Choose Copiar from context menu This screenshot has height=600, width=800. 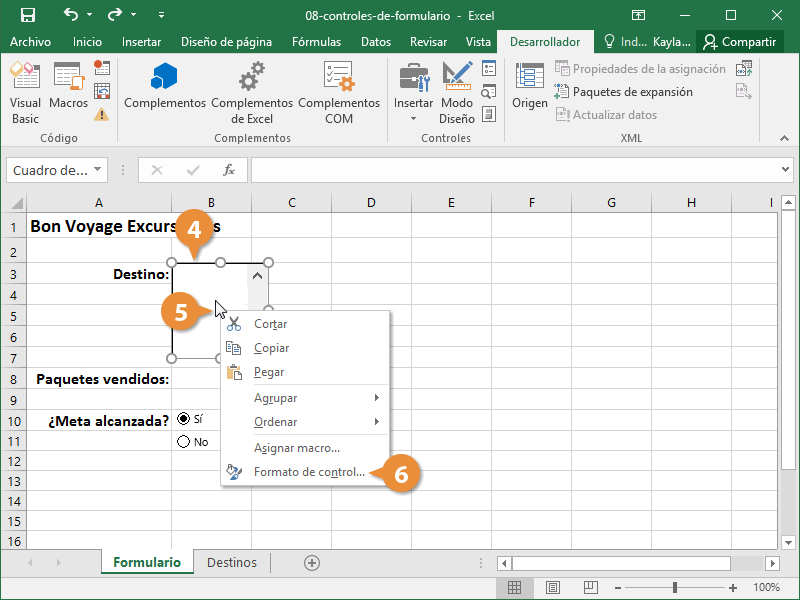pos(305,348)
